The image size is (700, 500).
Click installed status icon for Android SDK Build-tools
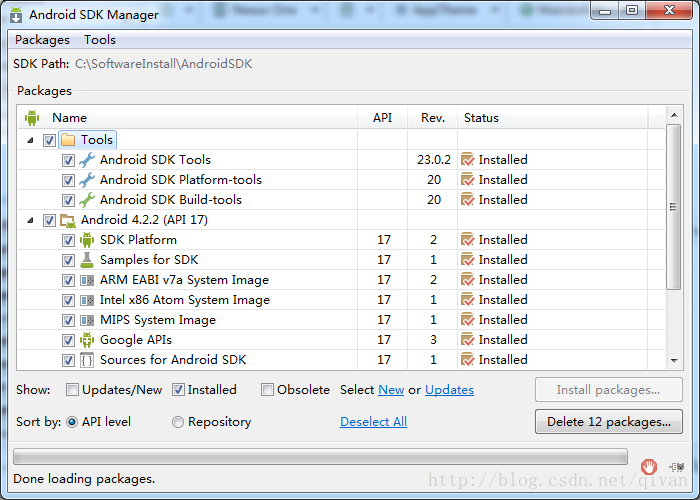pos(467,200)
